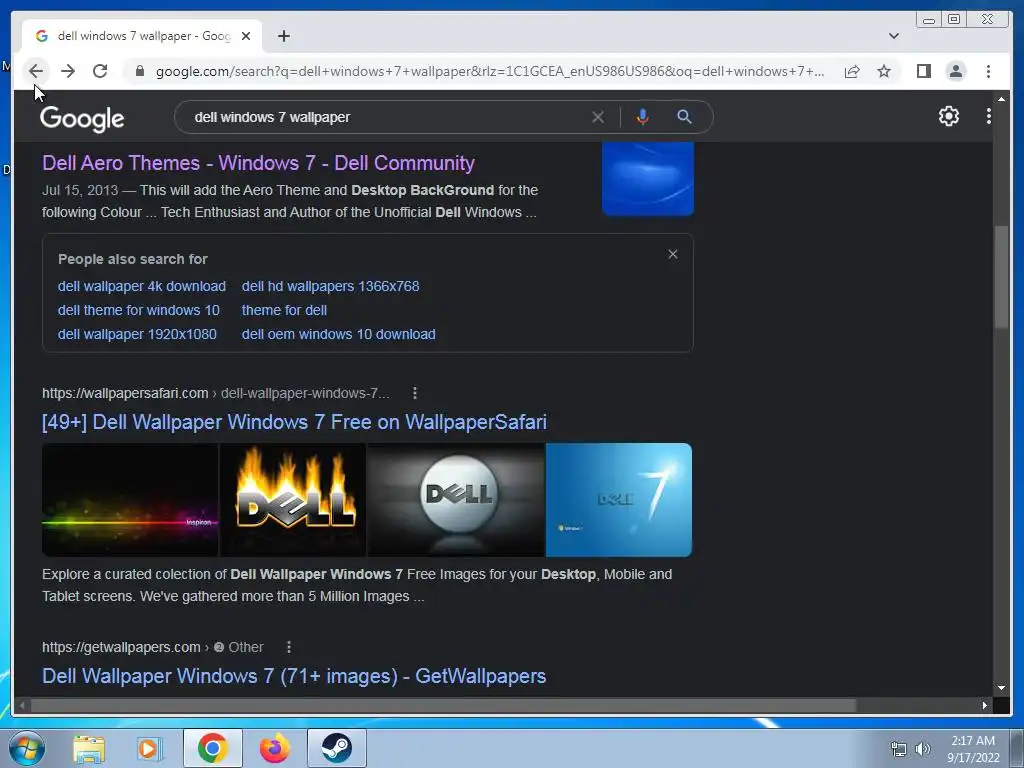Open a new tab with plus button
1024x768 pixels.
(283, 36)
